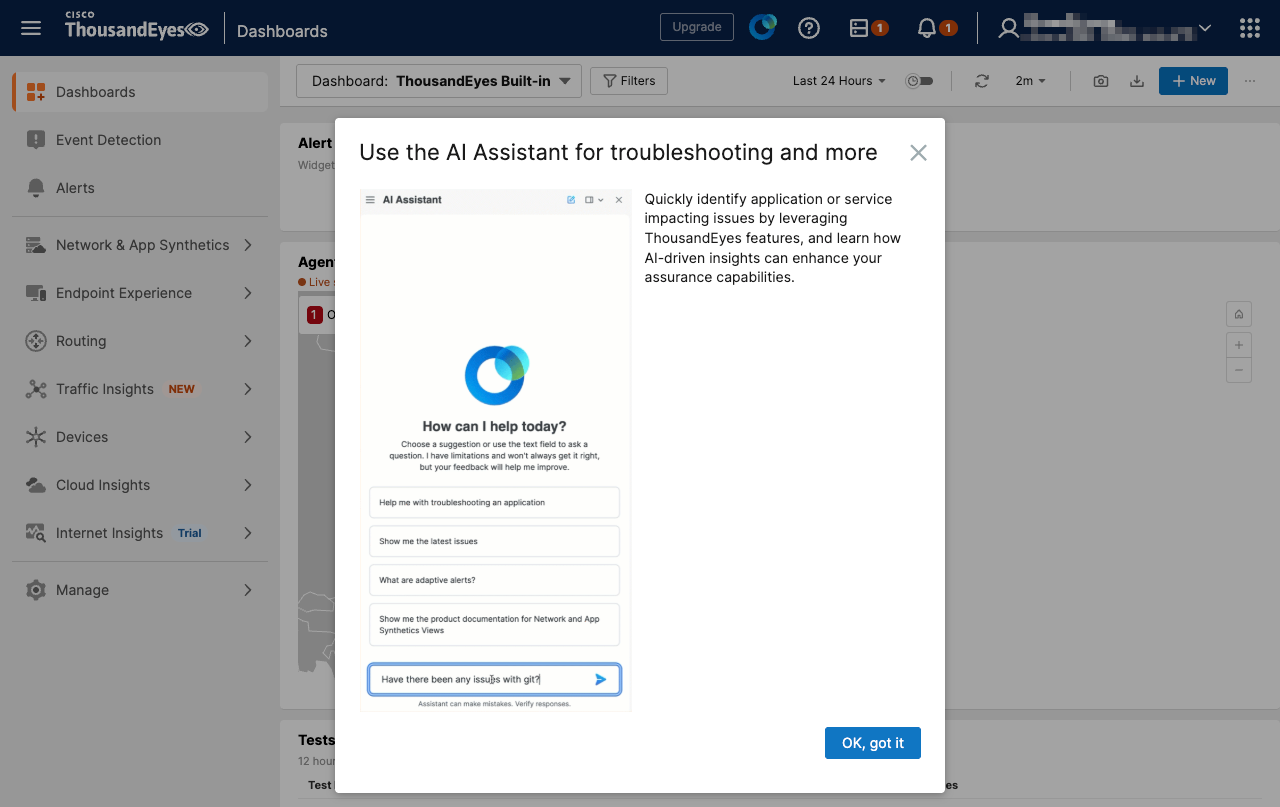
Task: Click the ThousandEyes logo
Action: click(x=136, y=27)
